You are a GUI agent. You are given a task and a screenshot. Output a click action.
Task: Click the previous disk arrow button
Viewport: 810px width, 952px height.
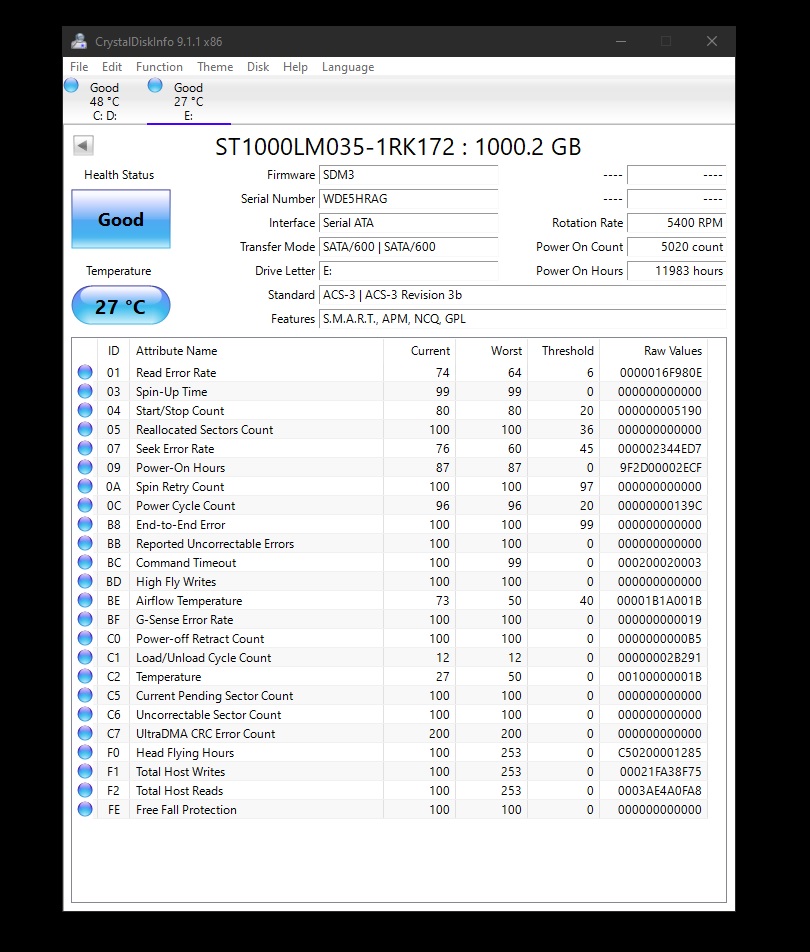pyautogui.click(x=83, y=146)
